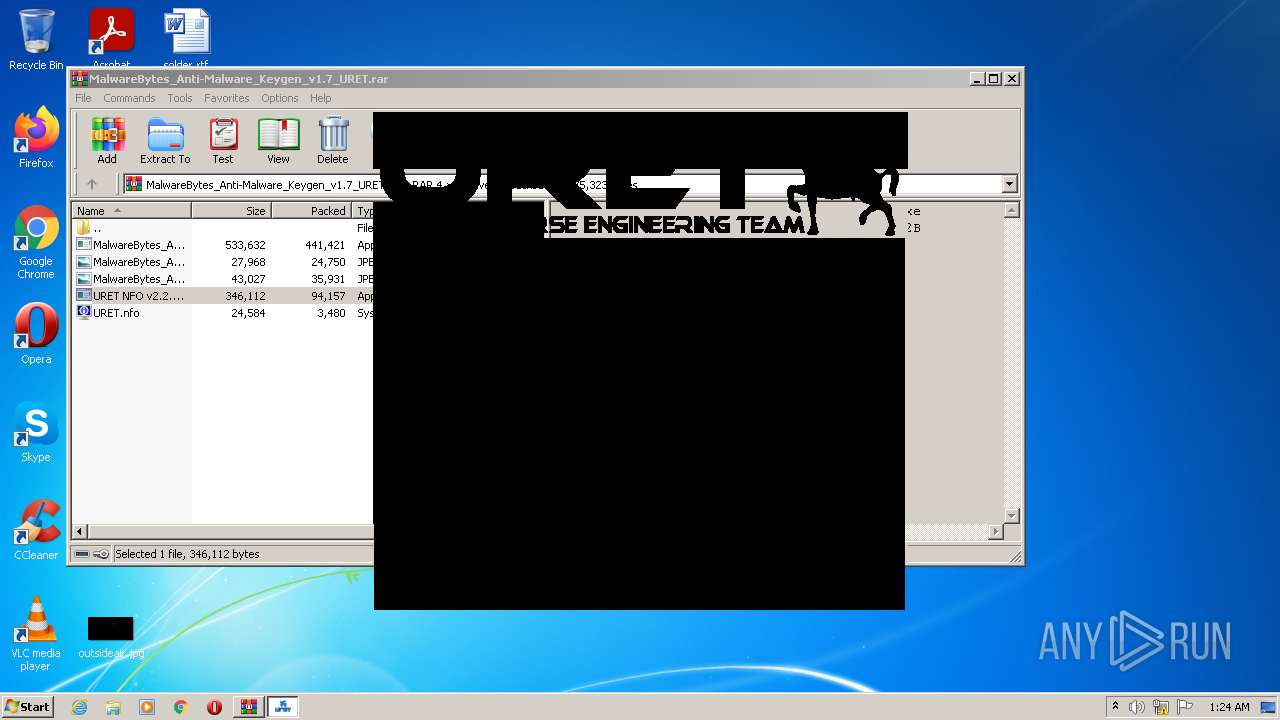Select MalwareBytes image sized 43,027
Screen dimensions: 1280x720
(223, 279)
